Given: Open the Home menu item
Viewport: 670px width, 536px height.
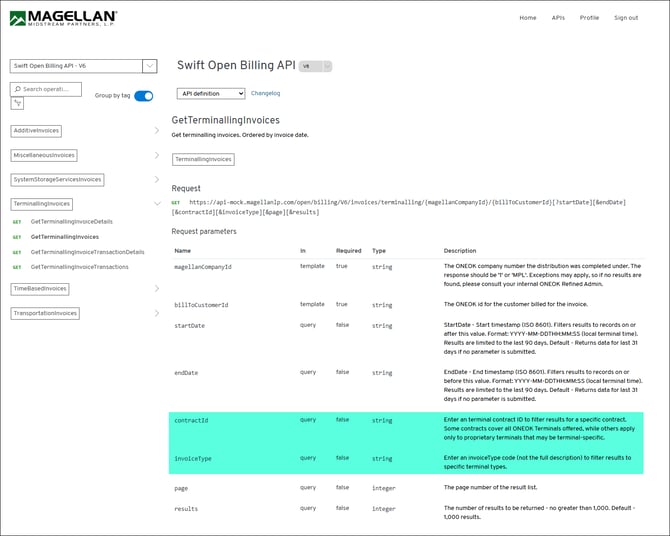Looking at the screenshot, I should [527, 18].
